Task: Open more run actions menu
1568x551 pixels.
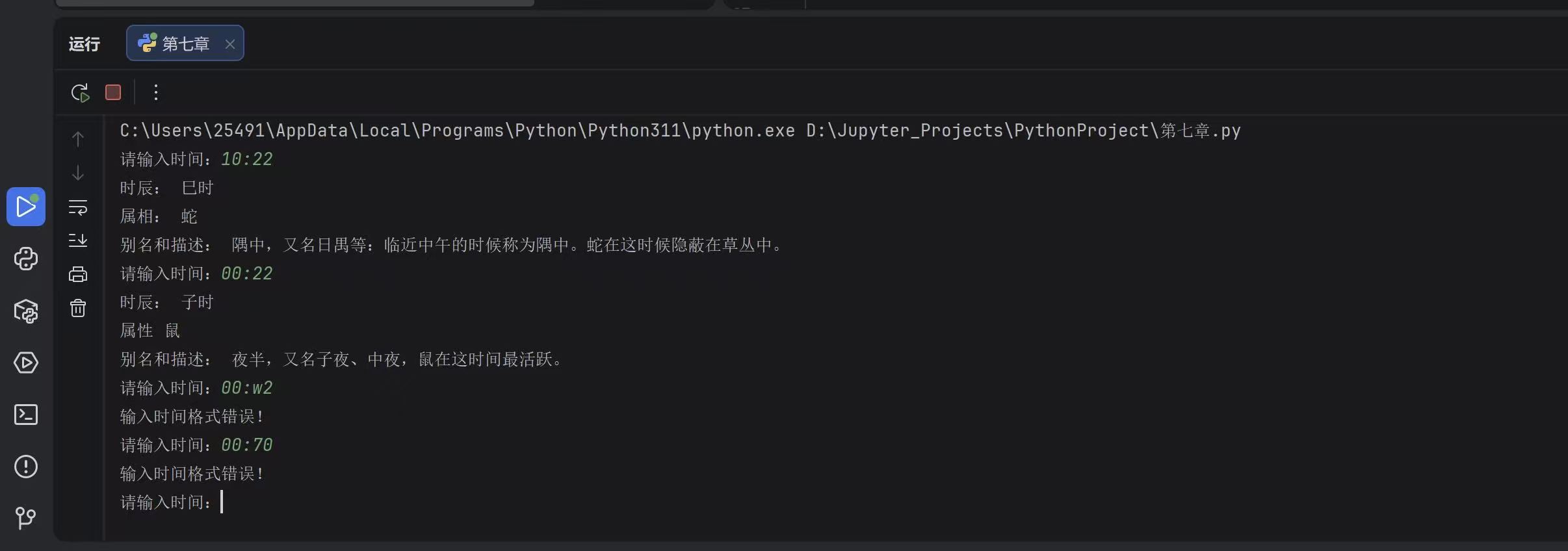Action: point(155,92)
